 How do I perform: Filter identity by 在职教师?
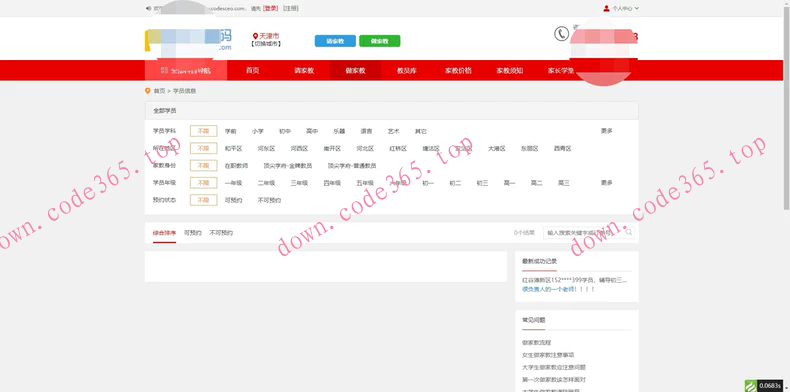coord(236,166)
